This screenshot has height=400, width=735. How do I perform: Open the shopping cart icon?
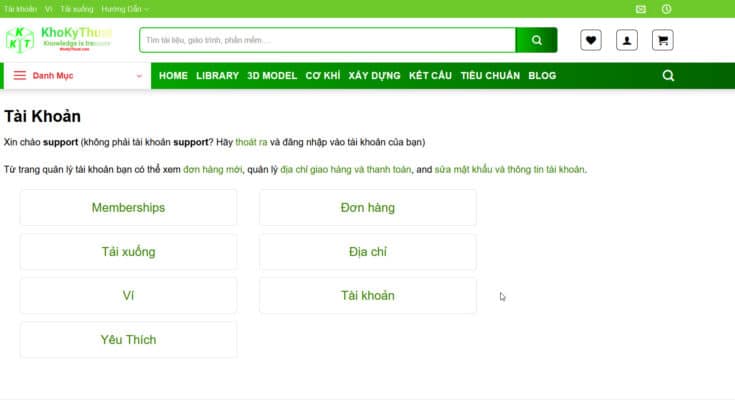[x=662, y=40]
